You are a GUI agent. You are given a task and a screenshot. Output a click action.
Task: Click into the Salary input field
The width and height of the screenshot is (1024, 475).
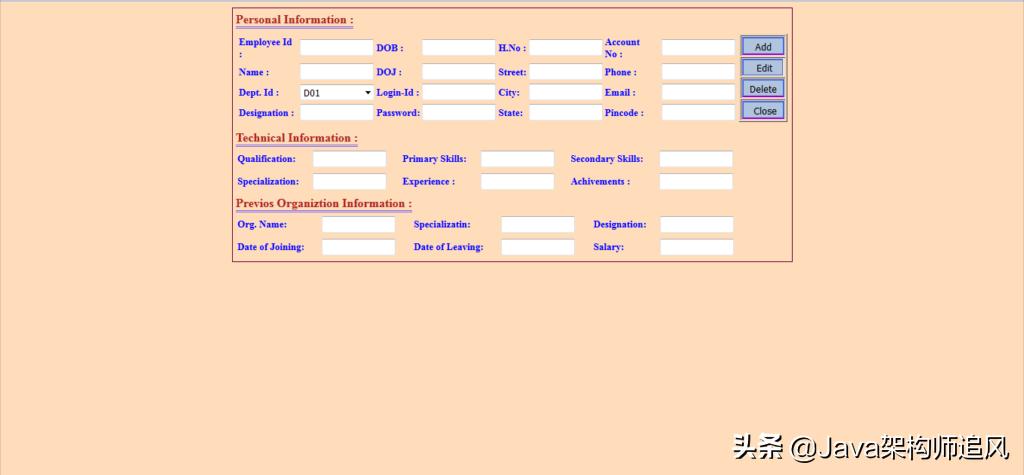[697, 247]
